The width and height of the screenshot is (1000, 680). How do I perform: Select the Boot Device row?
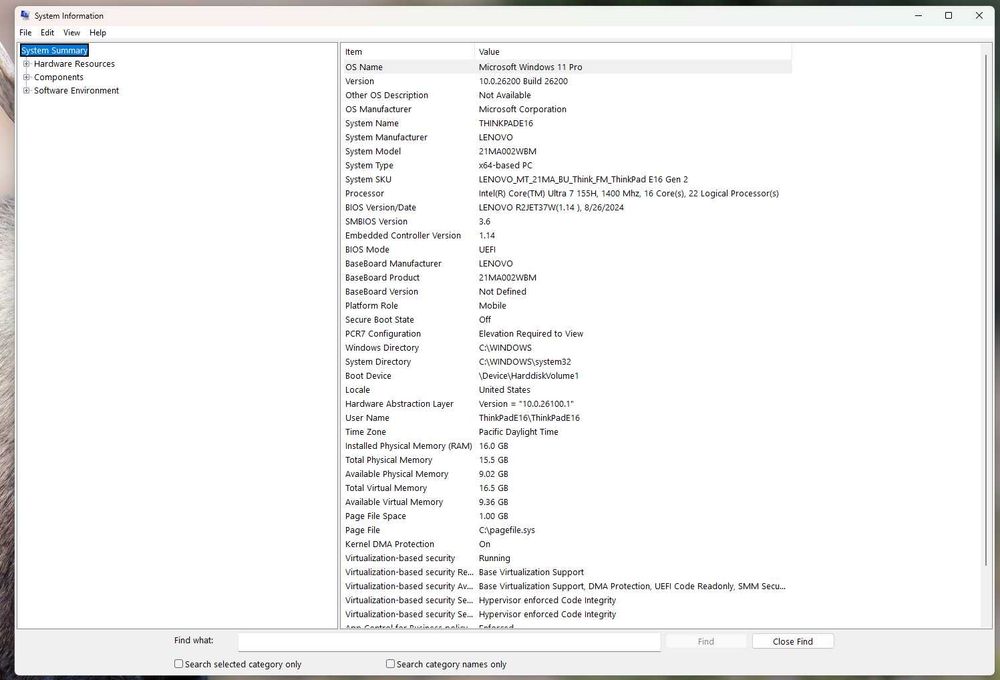pyautogui.click(x=566, y=376)
